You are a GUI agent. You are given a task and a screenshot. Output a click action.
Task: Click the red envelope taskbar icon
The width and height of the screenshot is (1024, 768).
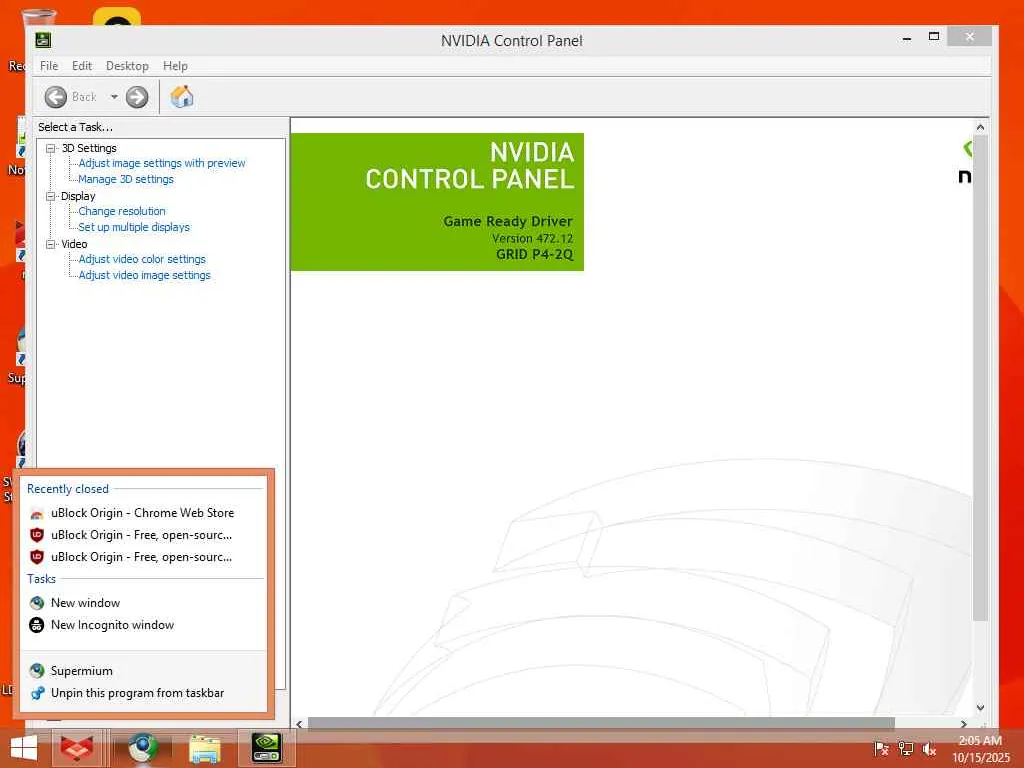(x=76, y=748)
